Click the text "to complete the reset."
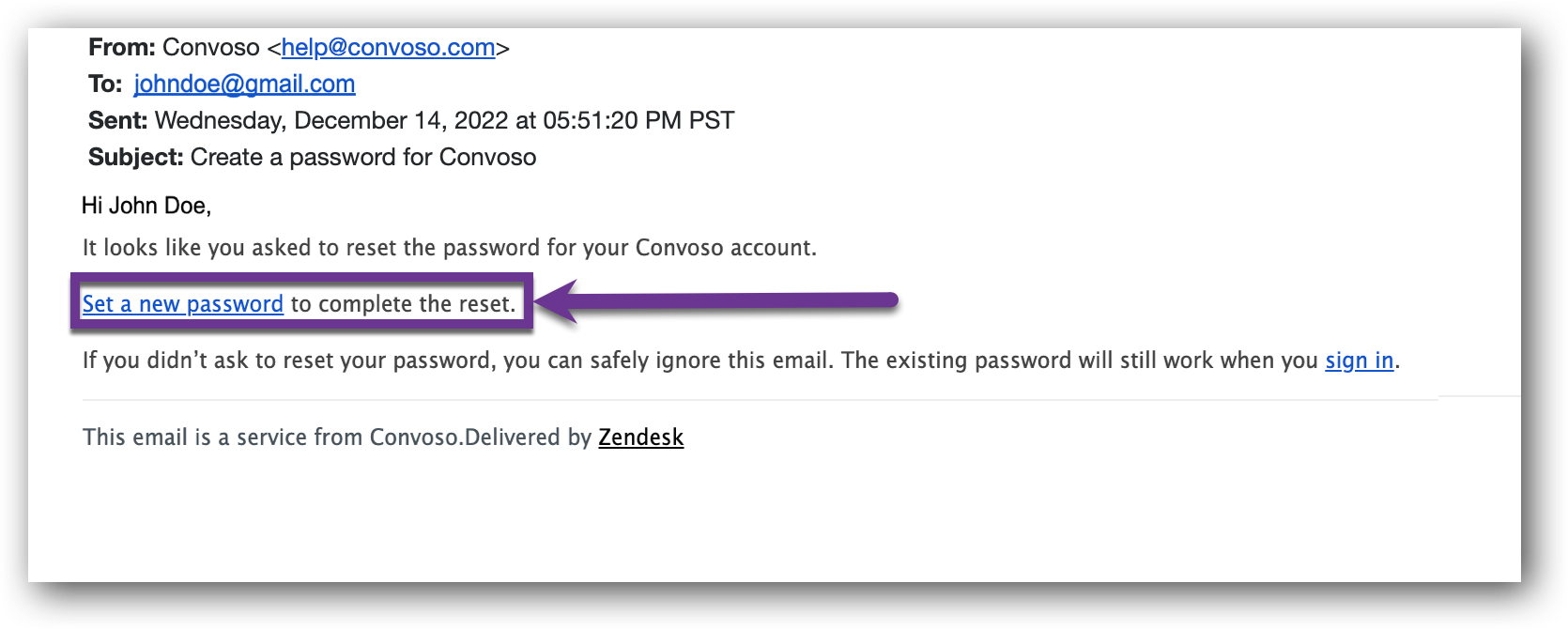The width and height of the screenshot is (1568, 629). [x=403, y=304]
